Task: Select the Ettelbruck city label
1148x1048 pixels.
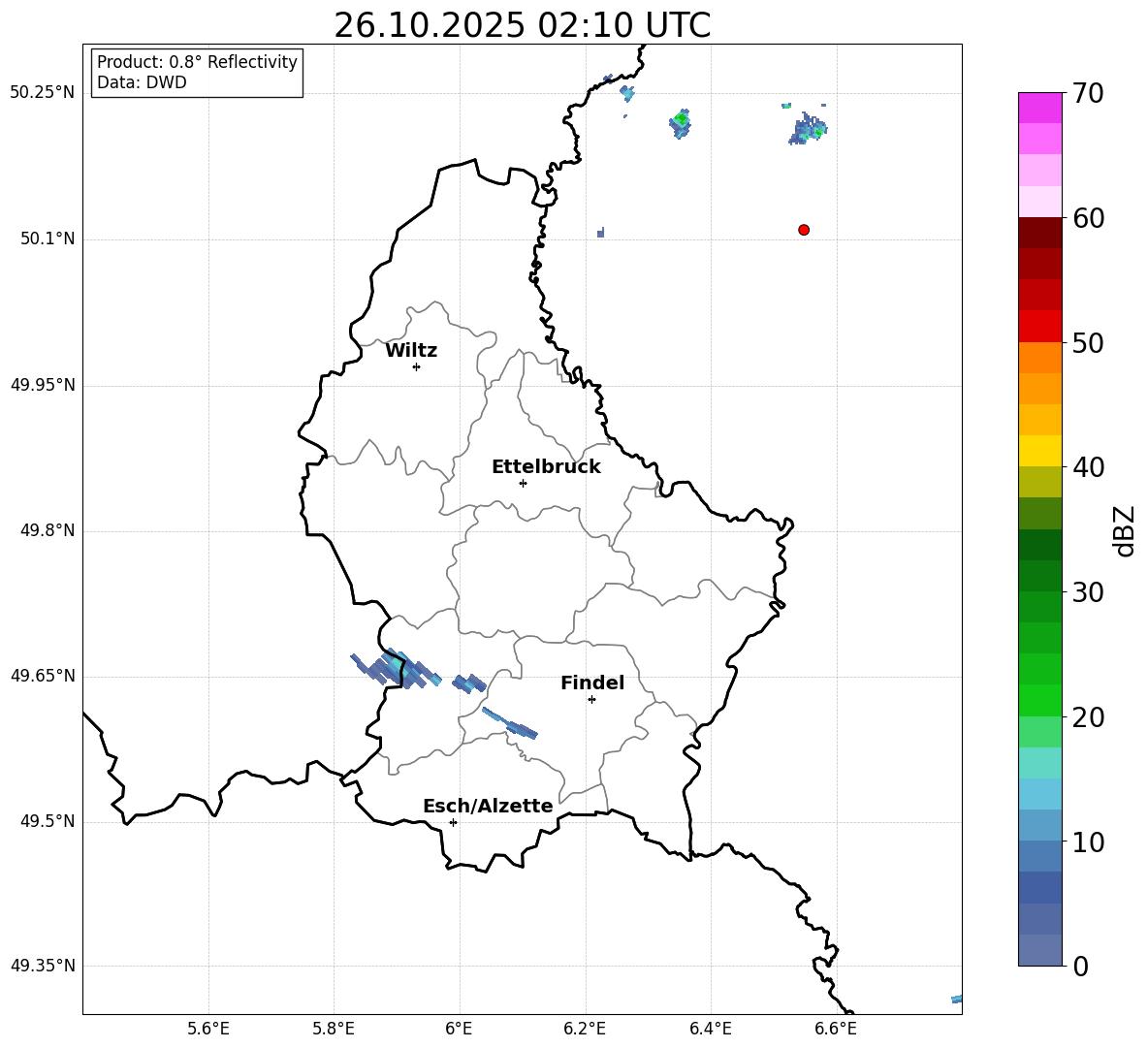Action: pos(546,467)
